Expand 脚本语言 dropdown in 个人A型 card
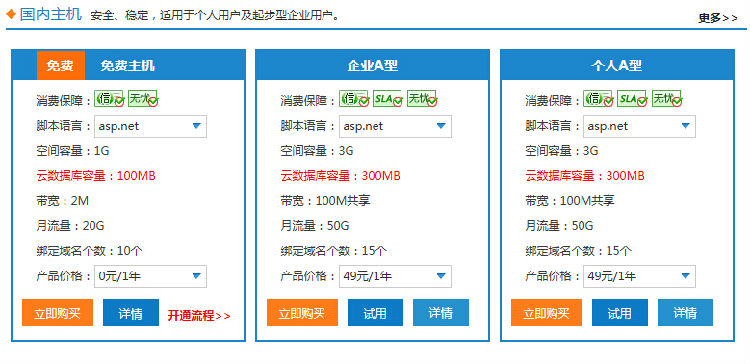 click(x=639, y=126)
